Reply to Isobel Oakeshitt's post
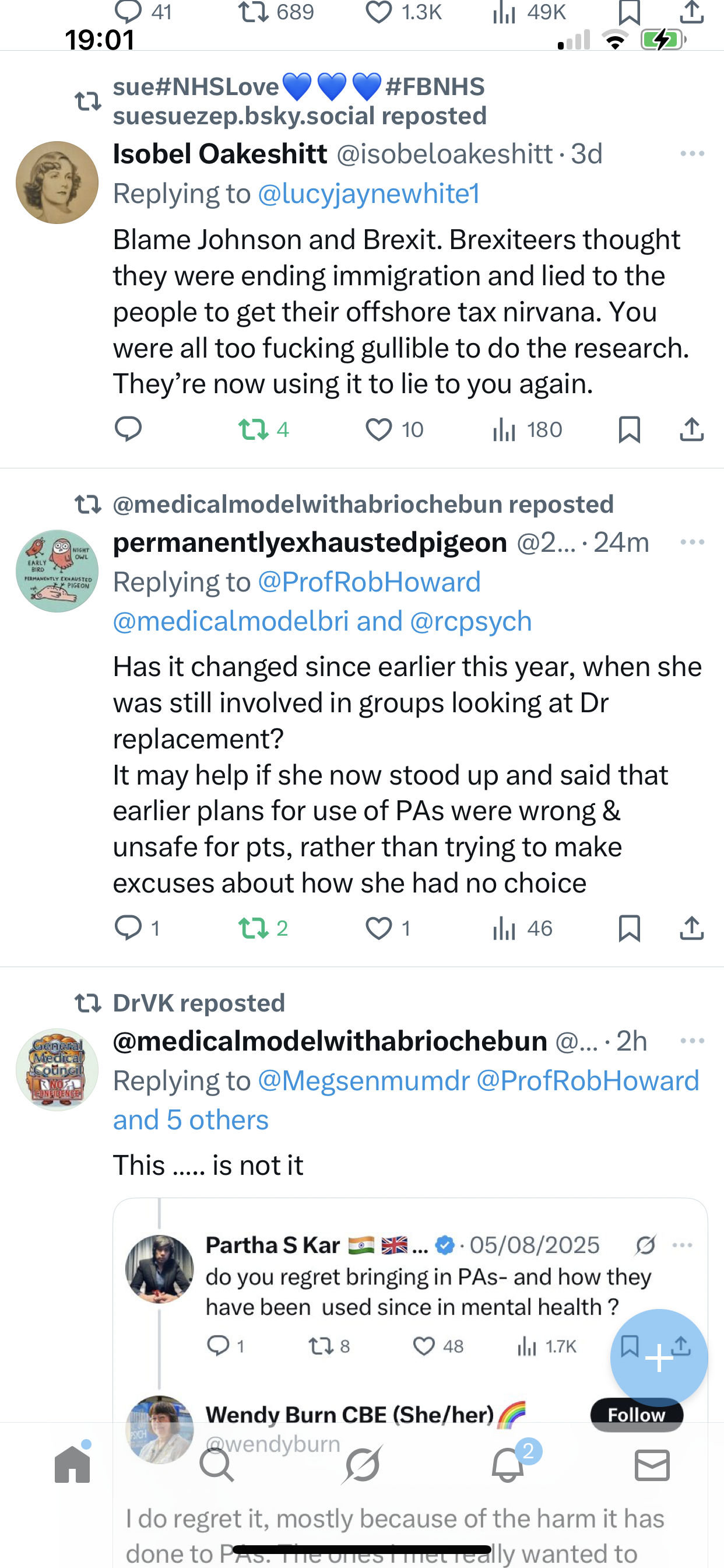Screen dimensions: 724x1568 [128, 430]
